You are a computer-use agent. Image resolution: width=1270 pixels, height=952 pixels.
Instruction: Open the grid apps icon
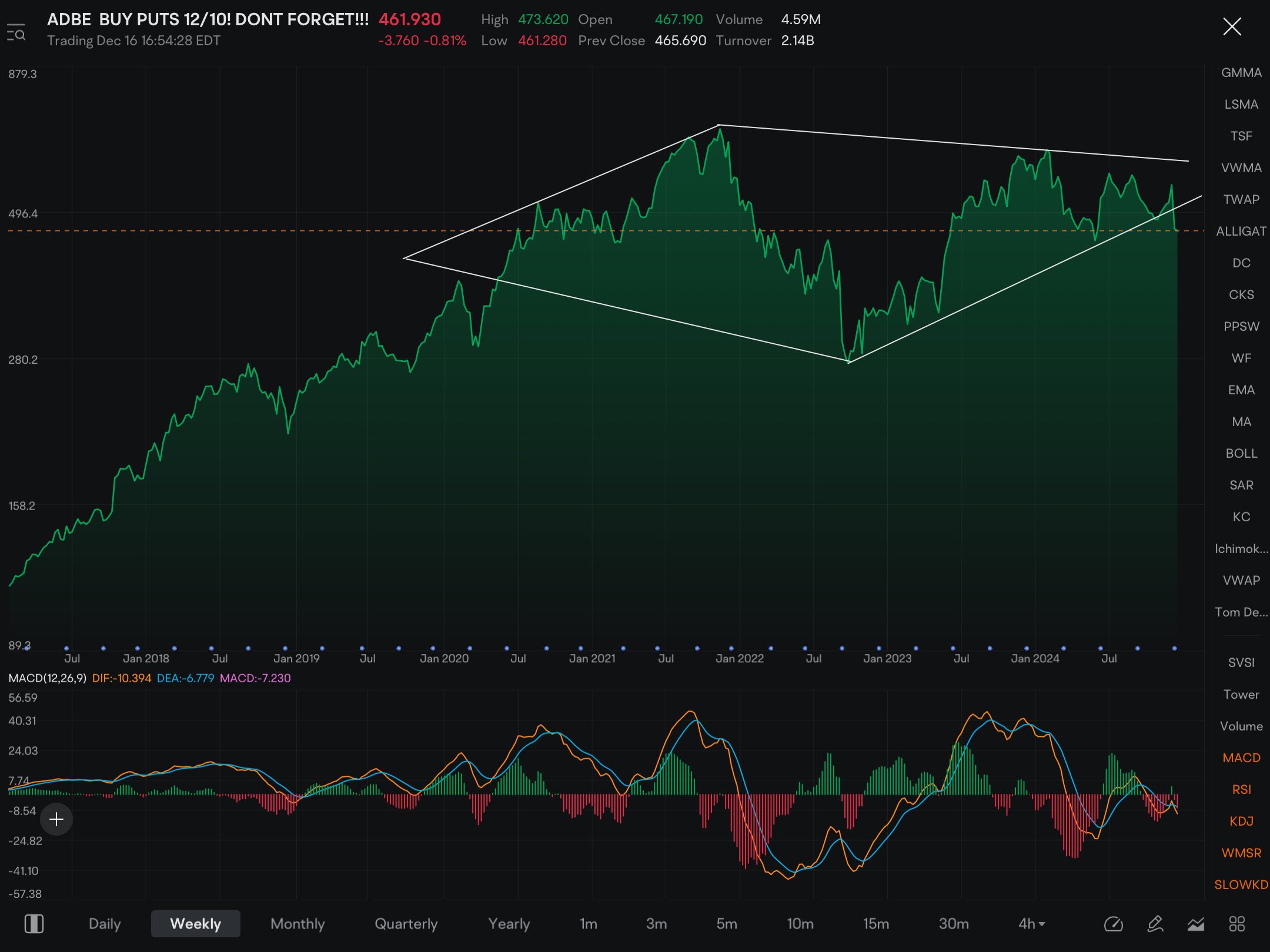[1237, 924]
